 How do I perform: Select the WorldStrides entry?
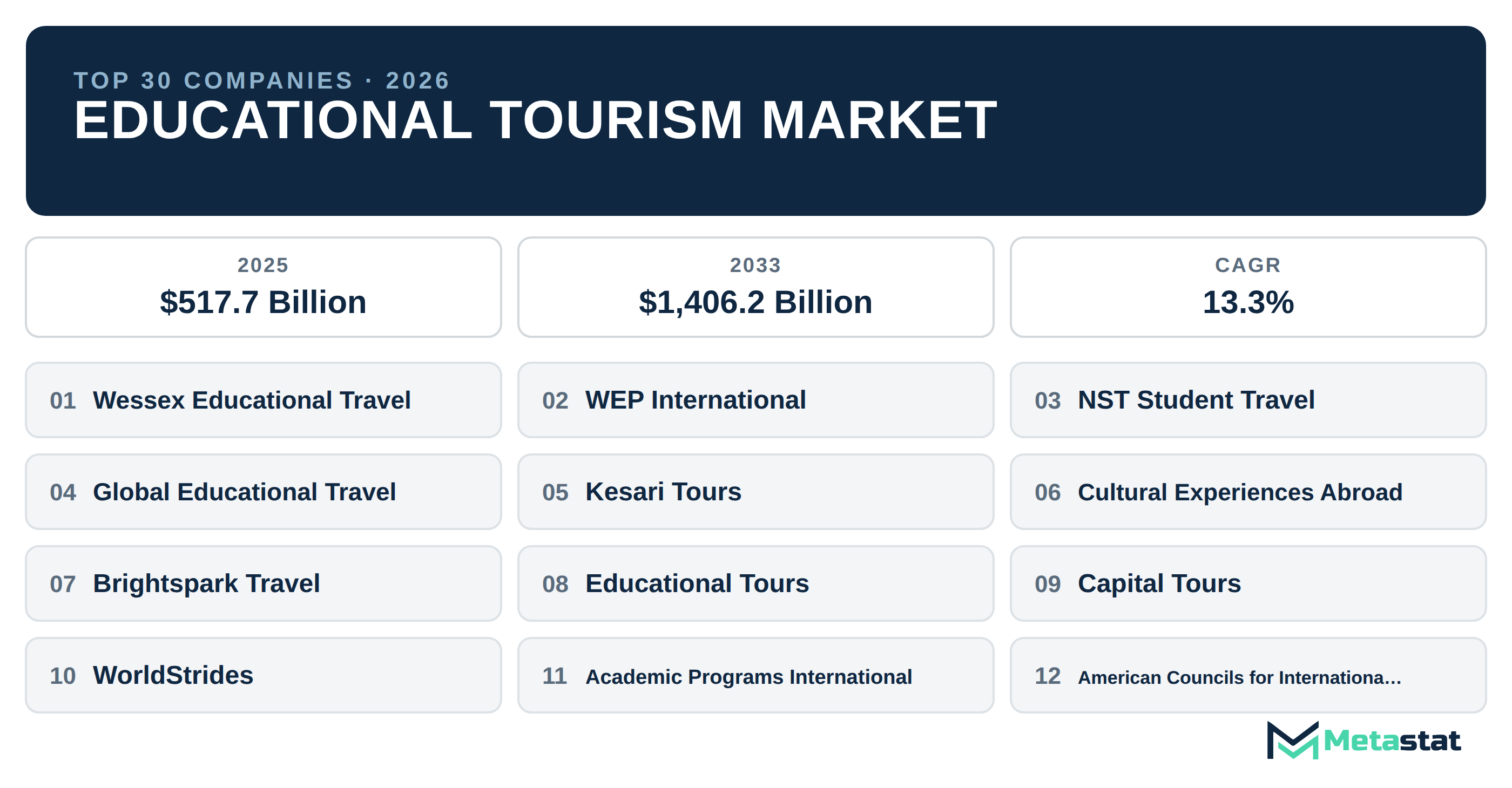point(264,675)
